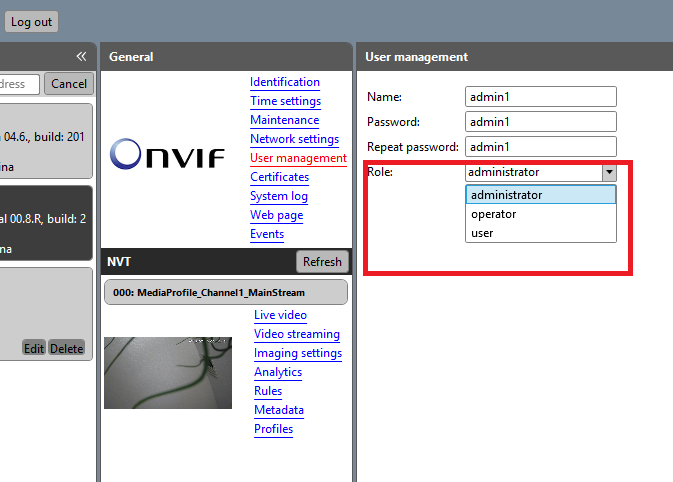Choose user role option
The width and height of the screenshot is (673, 482).
(x=541, y=233)
